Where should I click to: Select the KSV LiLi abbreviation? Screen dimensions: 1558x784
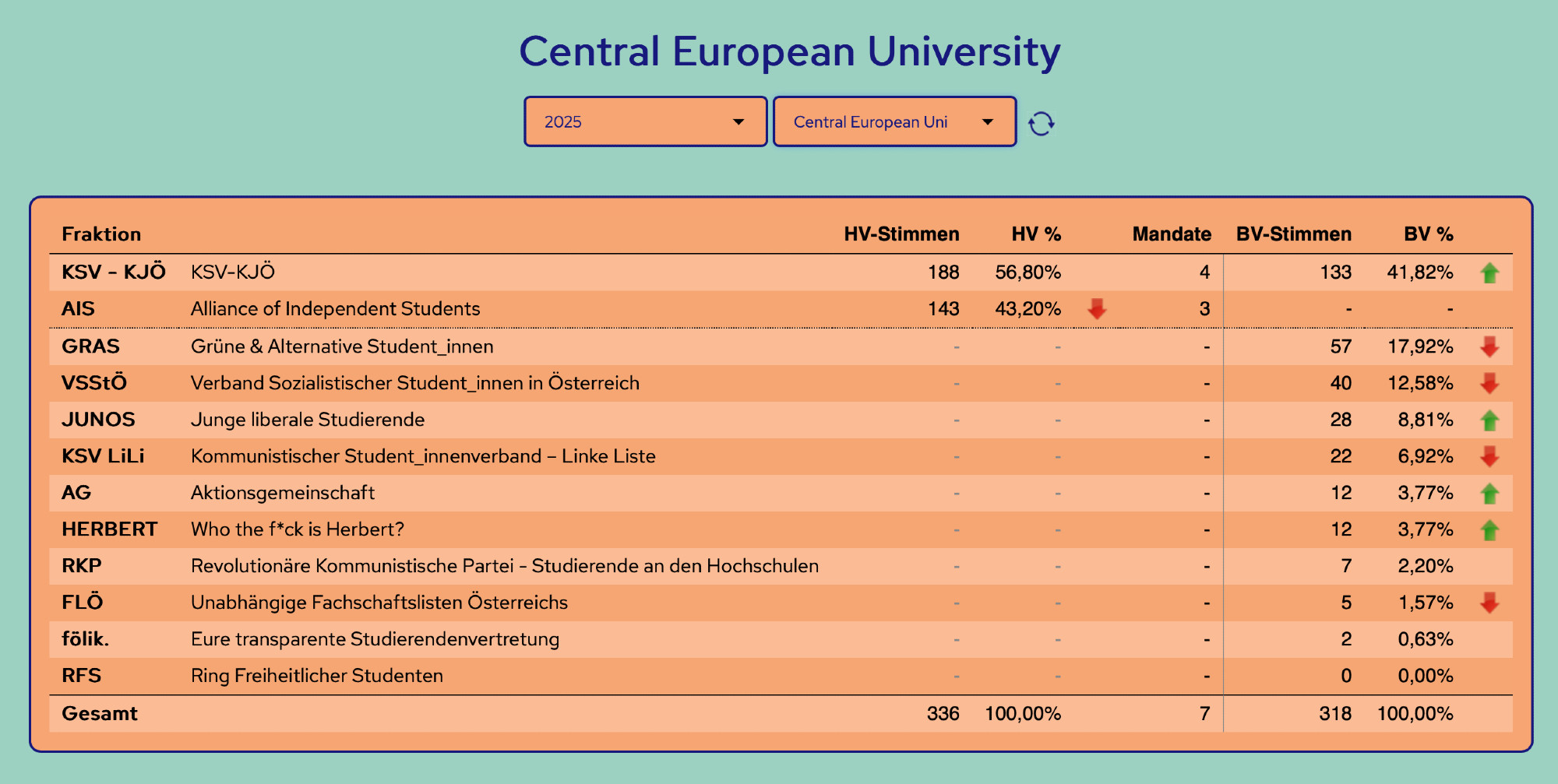point(103,456)
